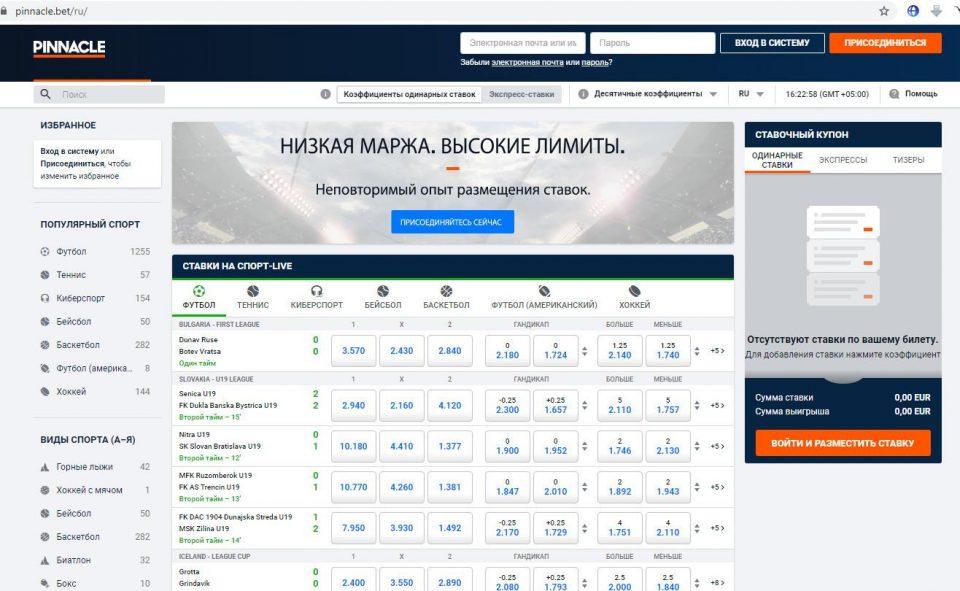This screenshot has height=591, width=960.
Task: Switch to the Express tab in bet slip
Action: (x=843, y=160)
